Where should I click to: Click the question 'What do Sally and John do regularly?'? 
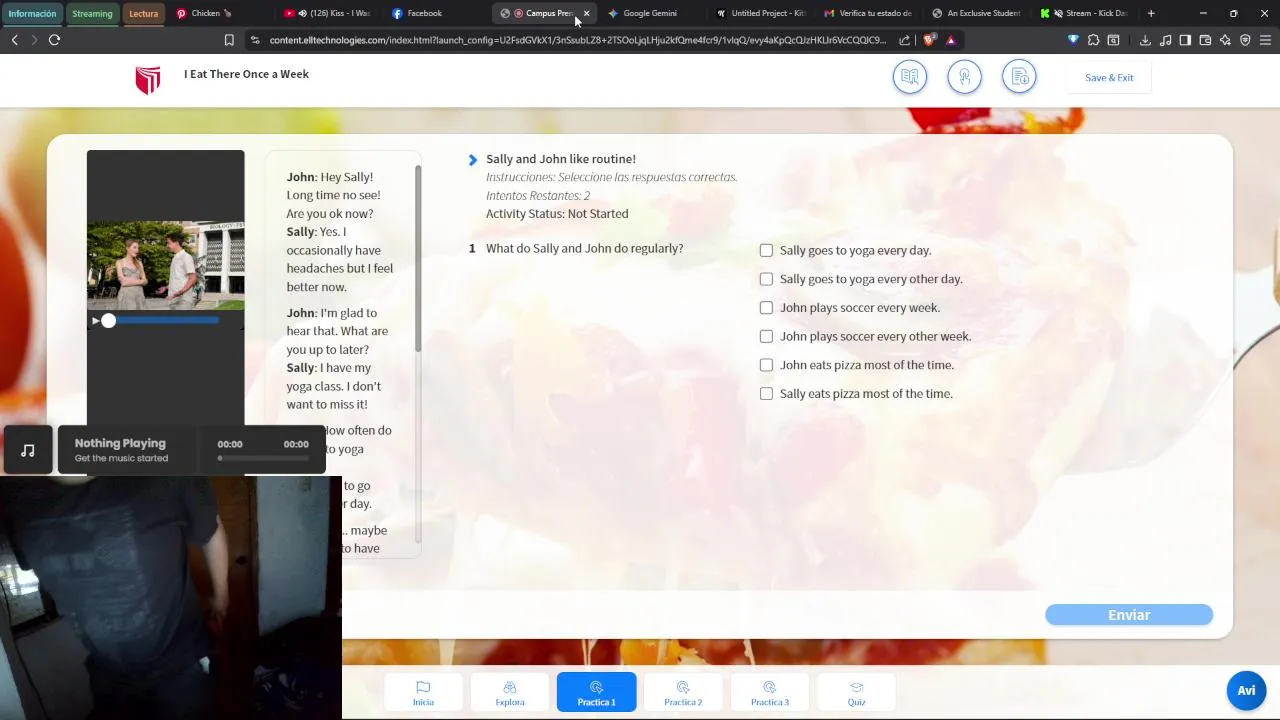[584, 248]
